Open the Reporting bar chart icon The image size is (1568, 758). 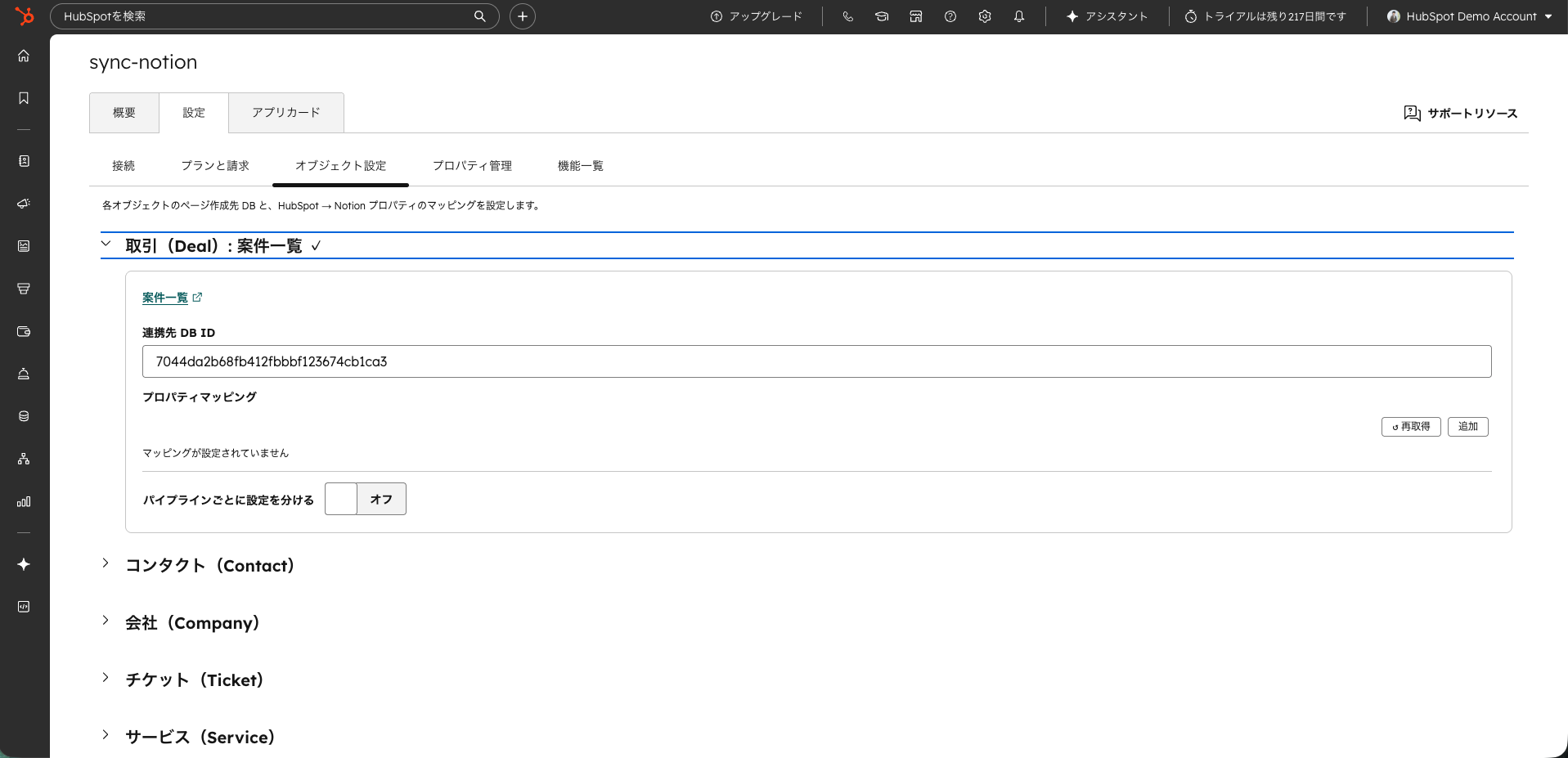(x=24, y=501)
